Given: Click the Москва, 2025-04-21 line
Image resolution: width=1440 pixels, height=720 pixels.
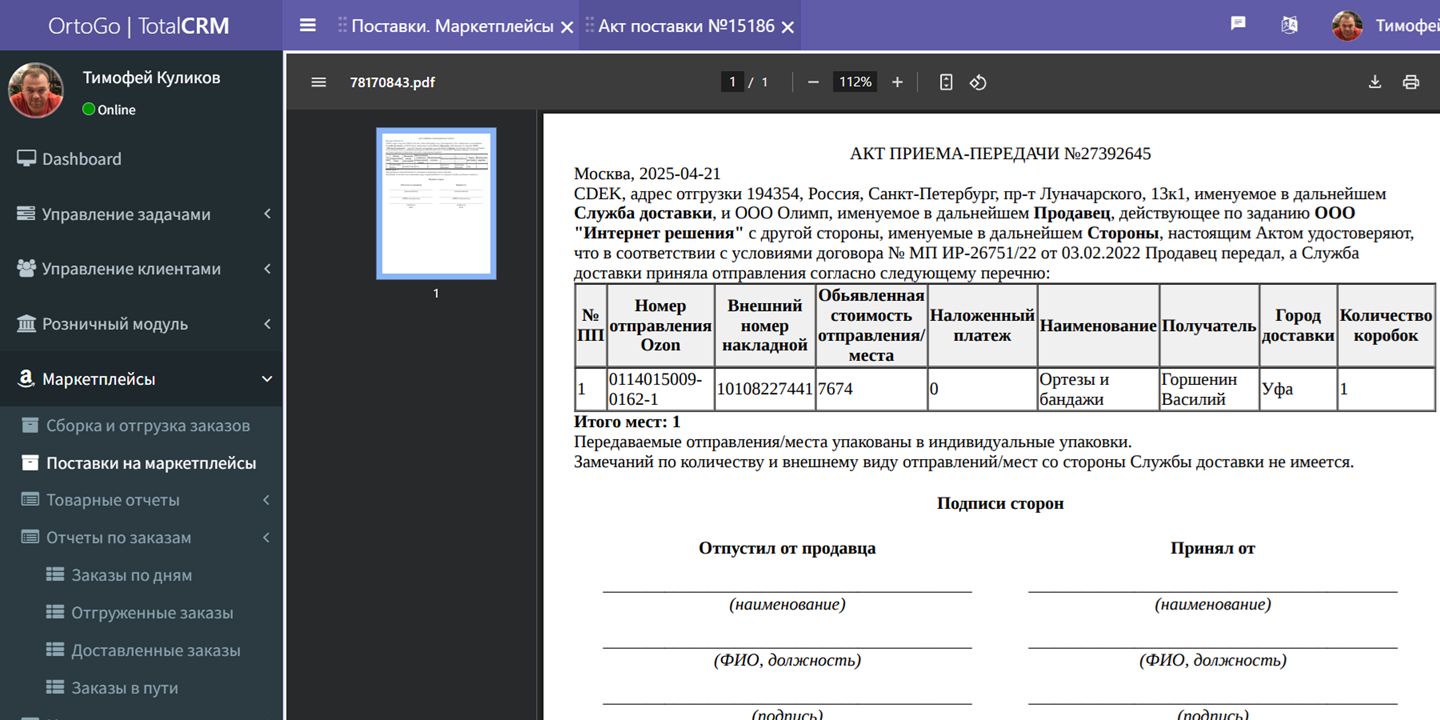Looking at the screenshot, I should click(647, 174).
